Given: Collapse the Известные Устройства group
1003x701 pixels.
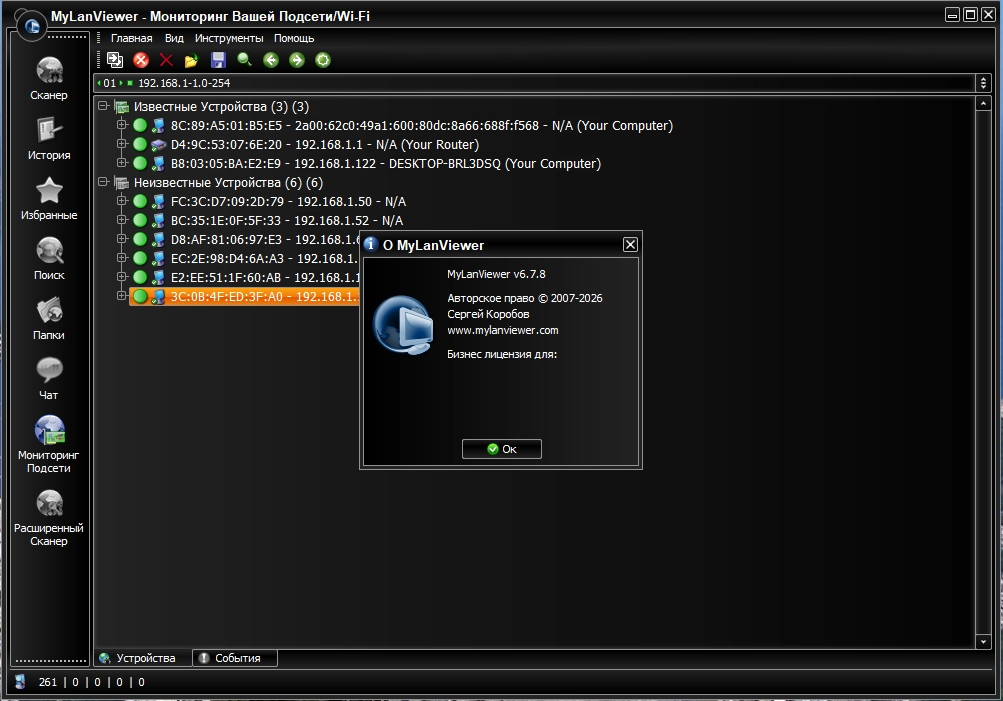Looking at the screenshot, I should click(x=103, y=106).
